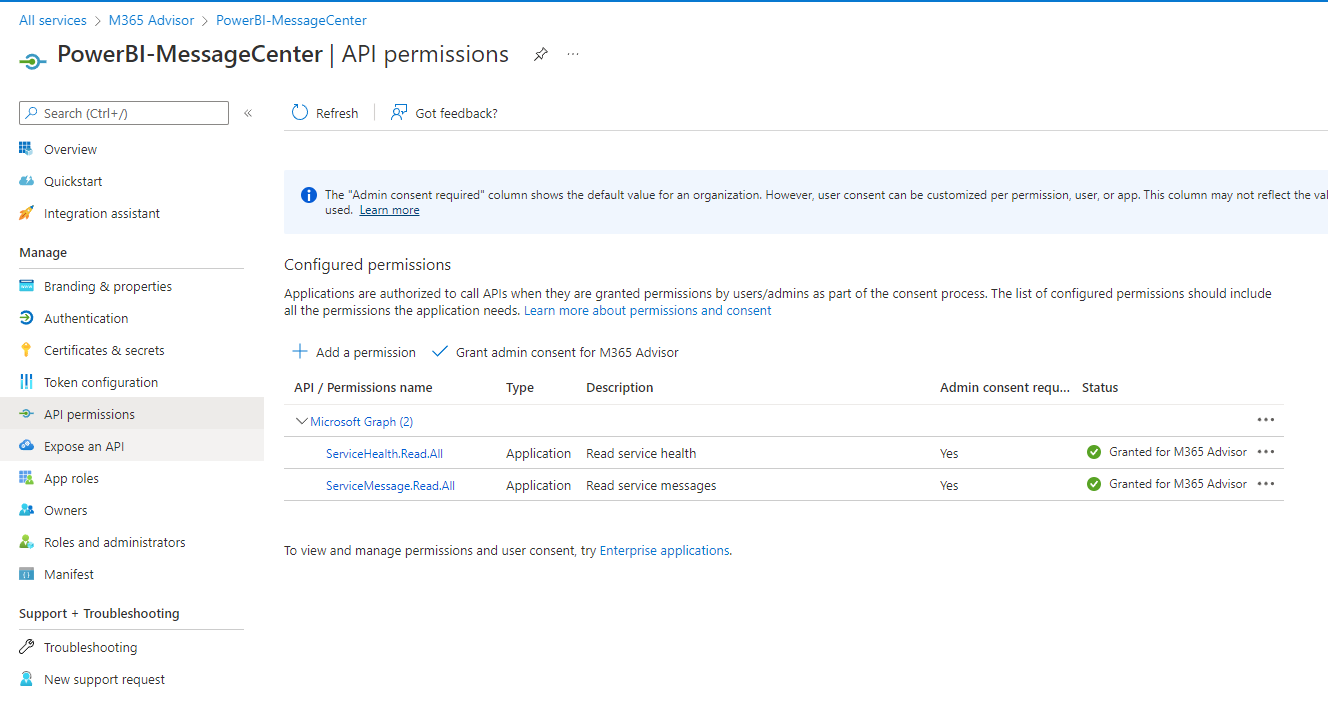Click the Refresh circular arrow icon

tap(300, 113)
